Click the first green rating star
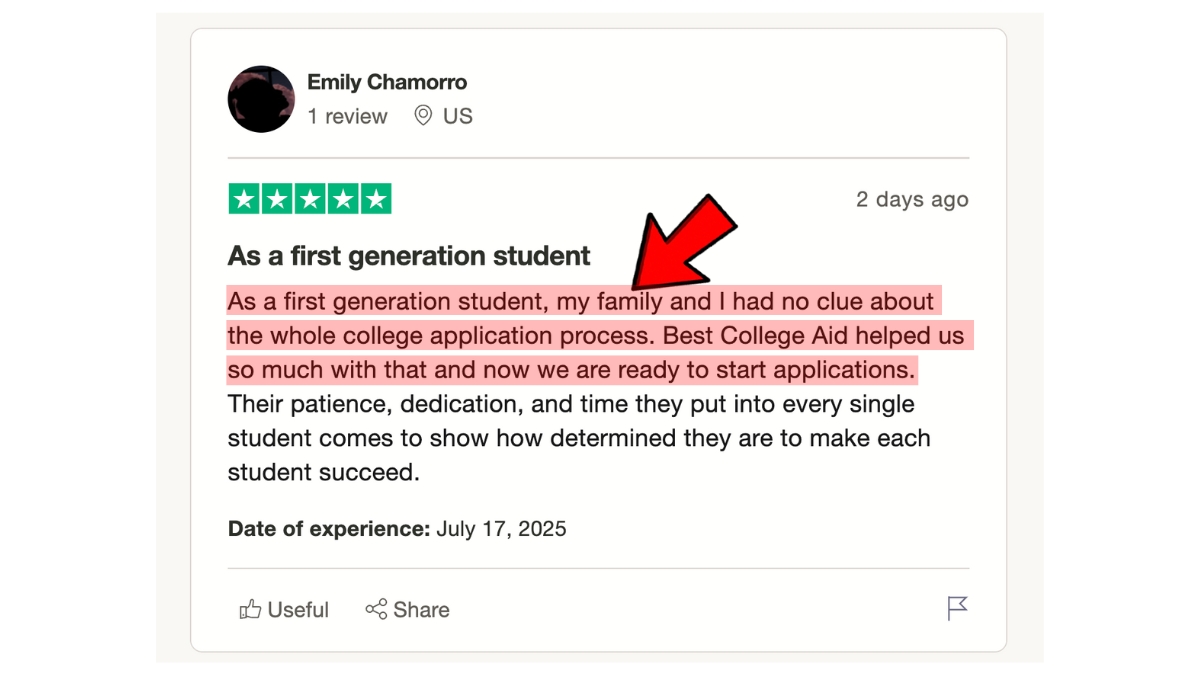This screenshot has width=1200, height=675. pos(244,199)
